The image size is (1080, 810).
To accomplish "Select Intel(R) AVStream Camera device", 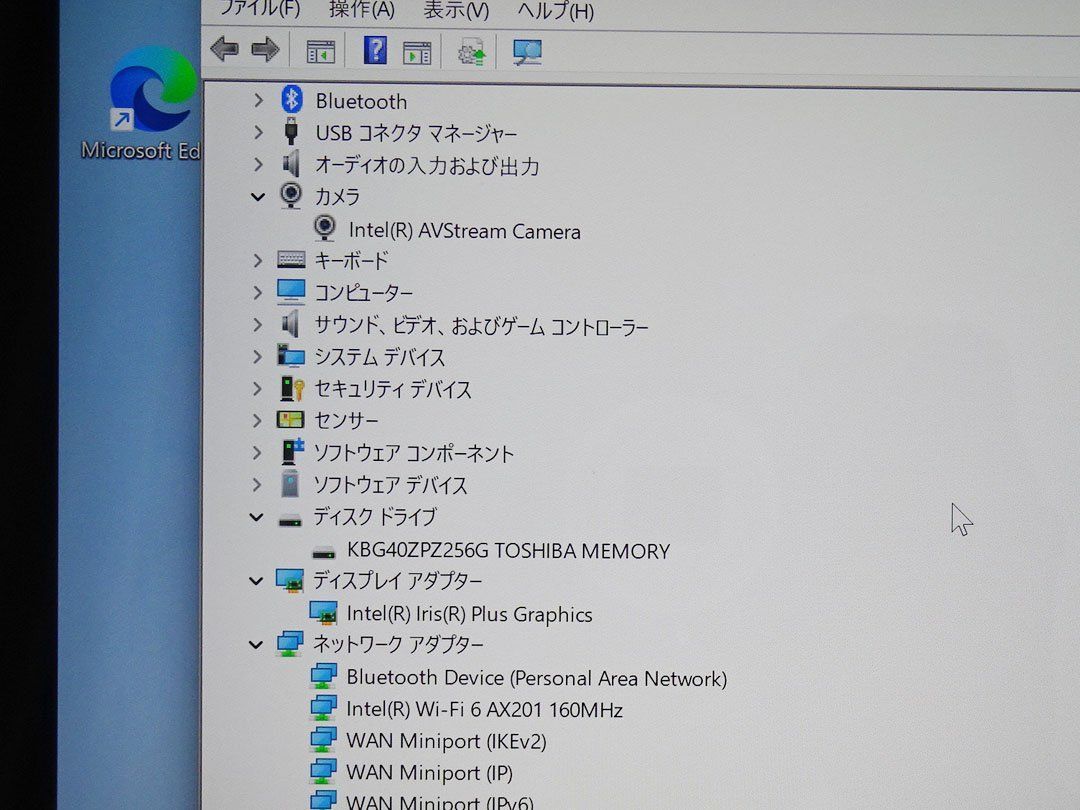I will [464, 231].
